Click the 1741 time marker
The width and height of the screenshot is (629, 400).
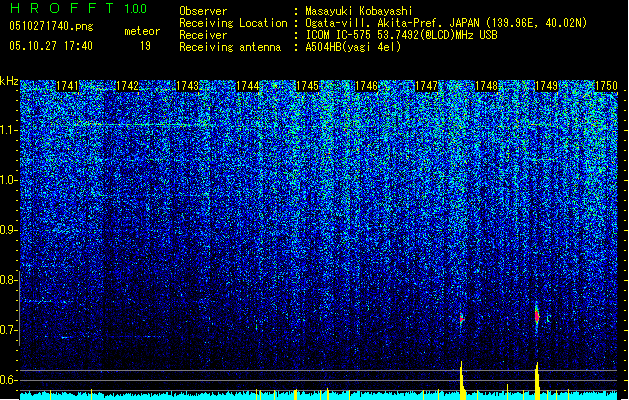(67, 86)
